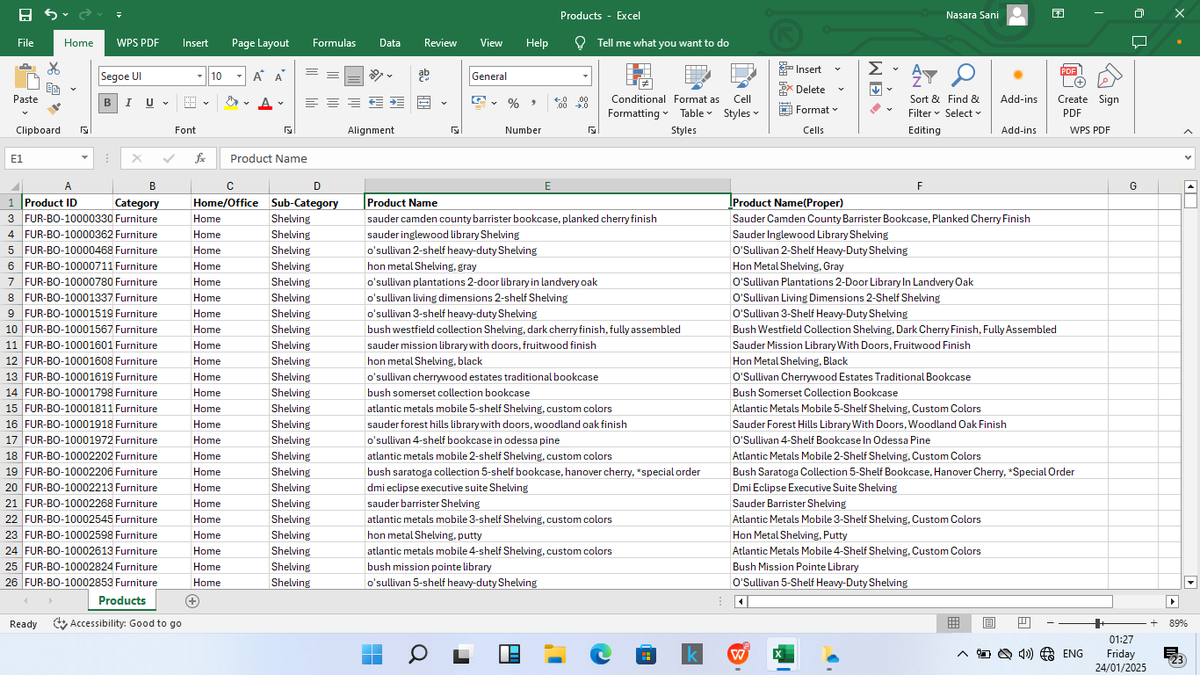Select the Products sheet tab
This screenshot has height=675, width=1200.
click(122, 601)
